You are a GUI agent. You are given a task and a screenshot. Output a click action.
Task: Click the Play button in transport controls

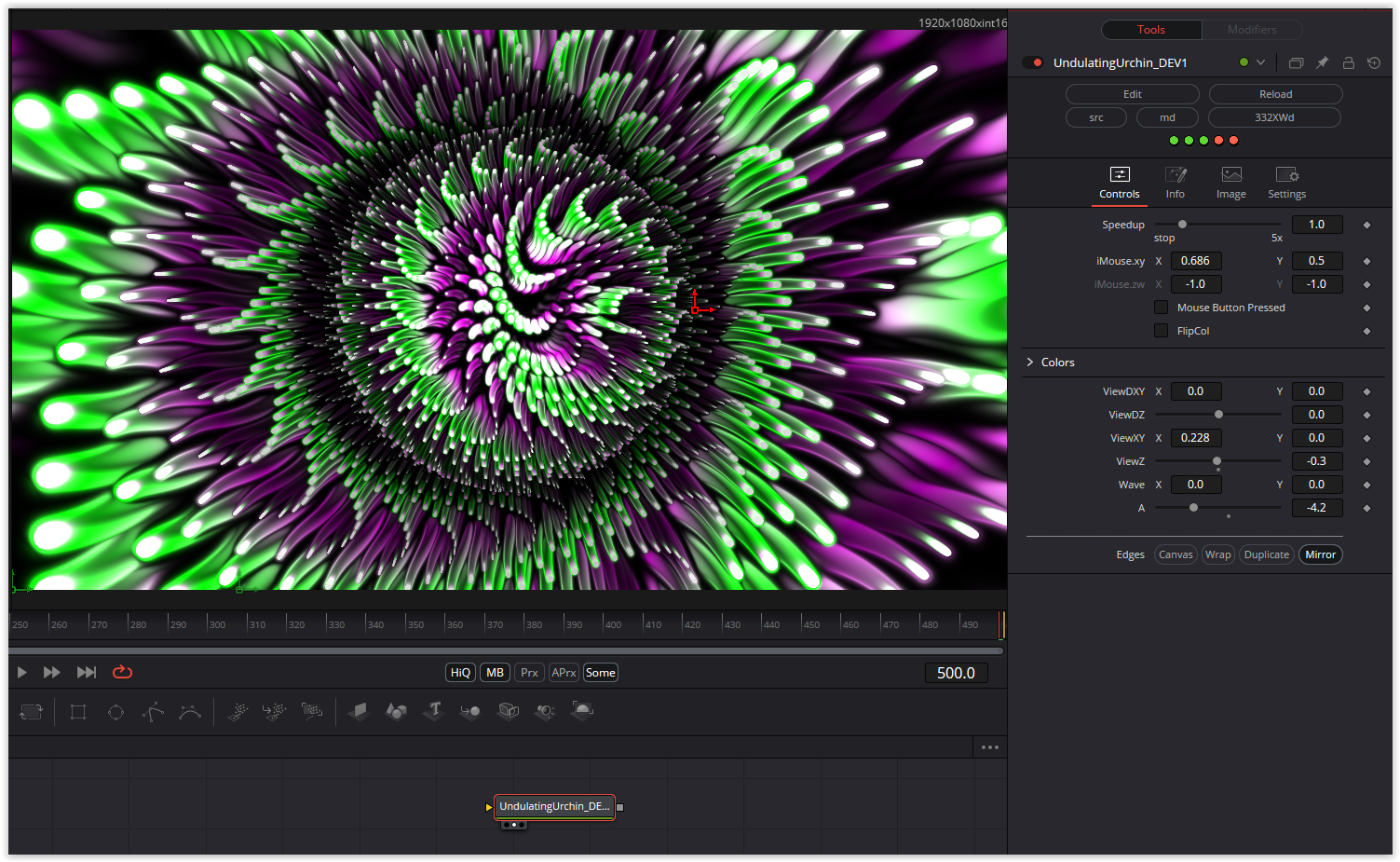(x=22, y=673)
